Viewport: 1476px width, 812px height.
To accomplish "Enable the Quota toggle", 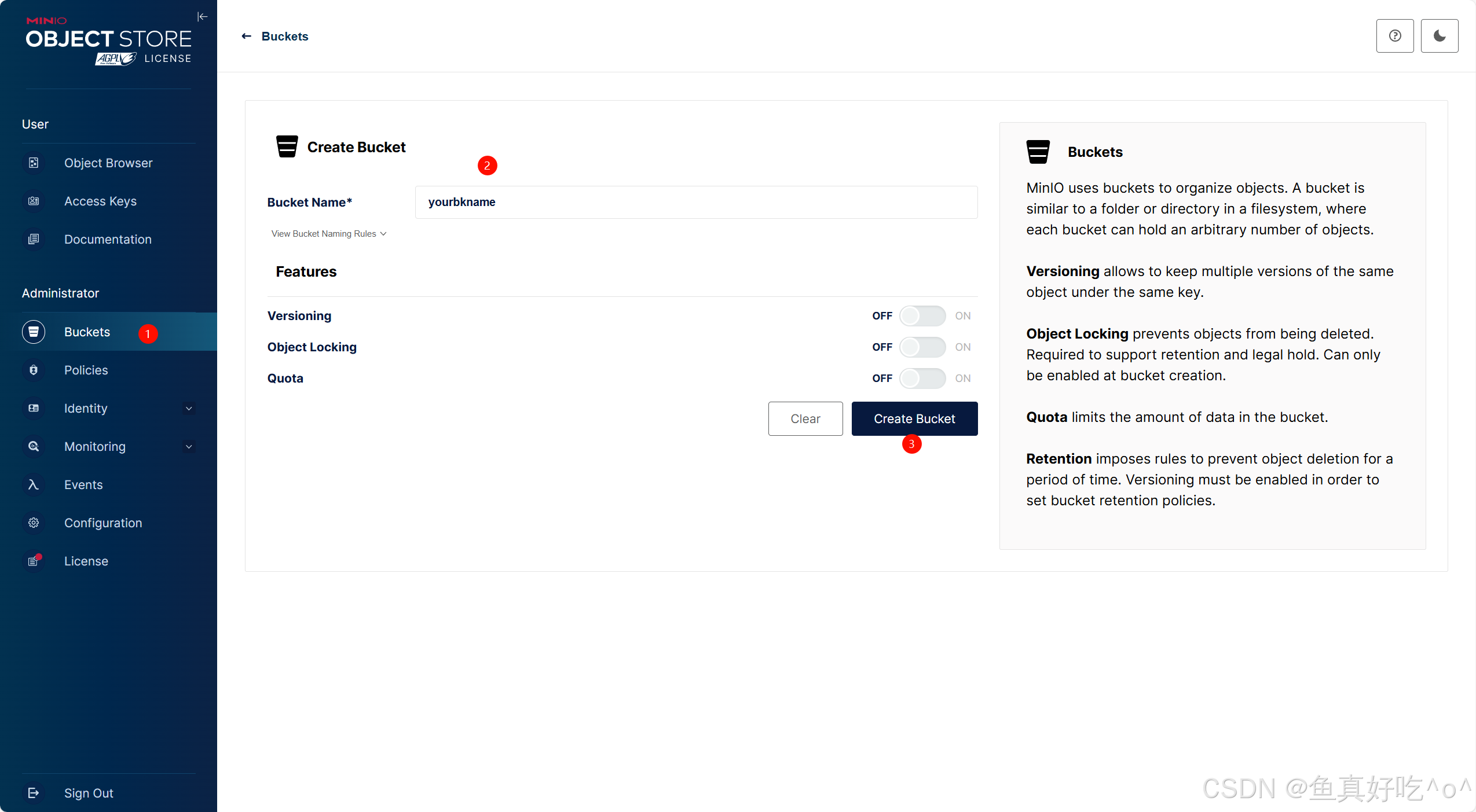I will click(x=922, y=379).
